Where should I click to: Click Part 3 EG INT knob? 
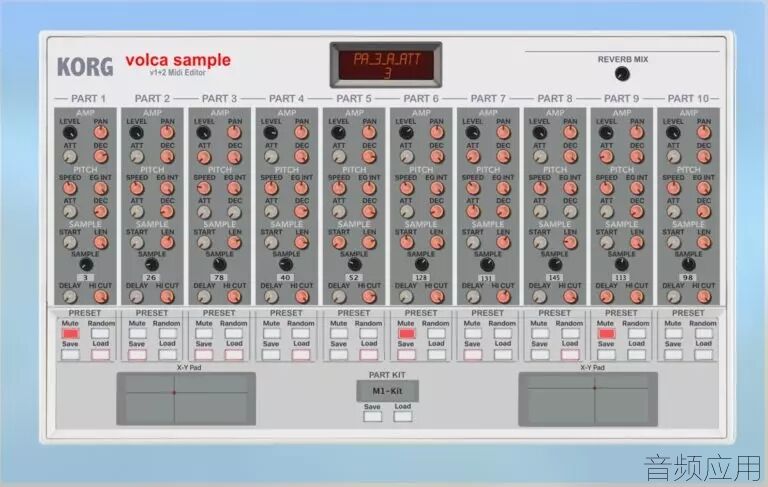pyautogui.click(x=235, y=188)
